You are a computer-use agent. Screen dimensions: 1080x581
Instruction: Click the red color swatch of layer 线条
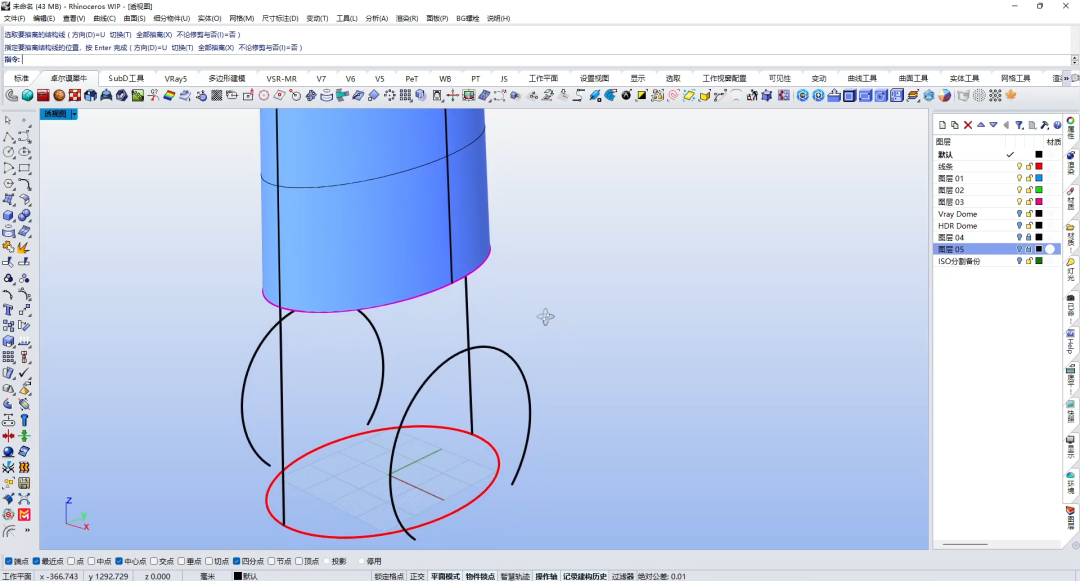(1039, 167)
